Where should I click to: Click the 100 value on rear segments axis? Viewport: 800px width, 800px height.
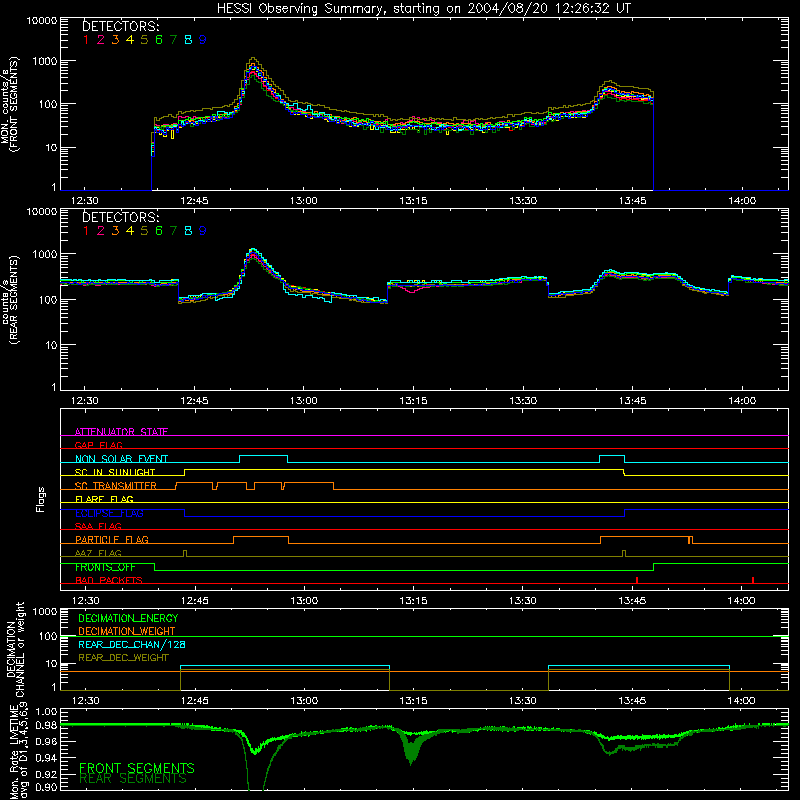47,300
